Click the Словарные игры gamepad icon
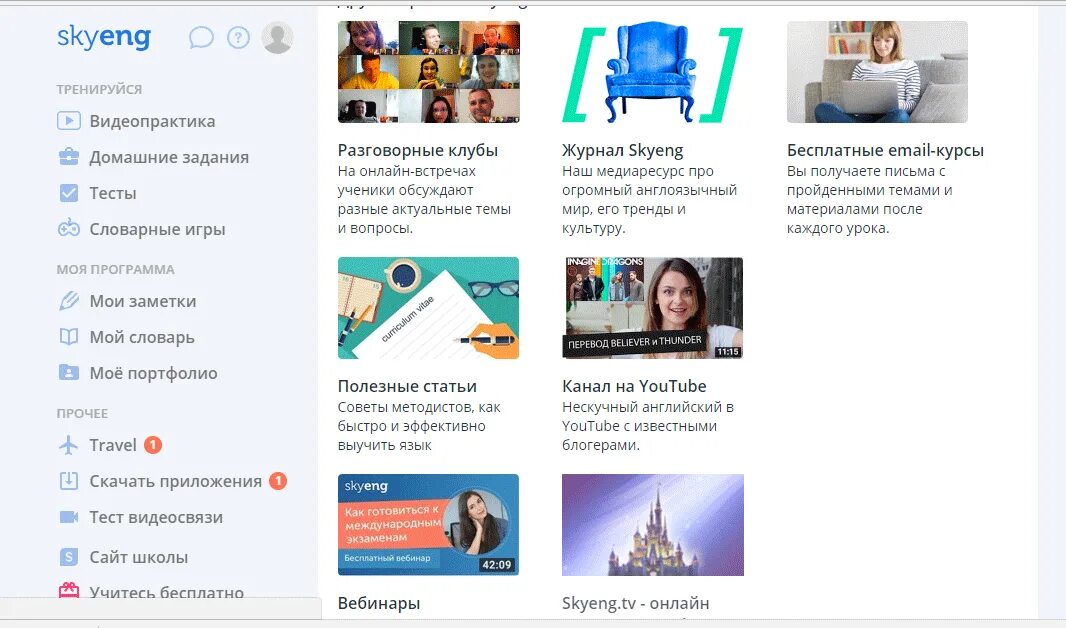Viewport: 1066px width, 628px height. click(x=69, y=228)
